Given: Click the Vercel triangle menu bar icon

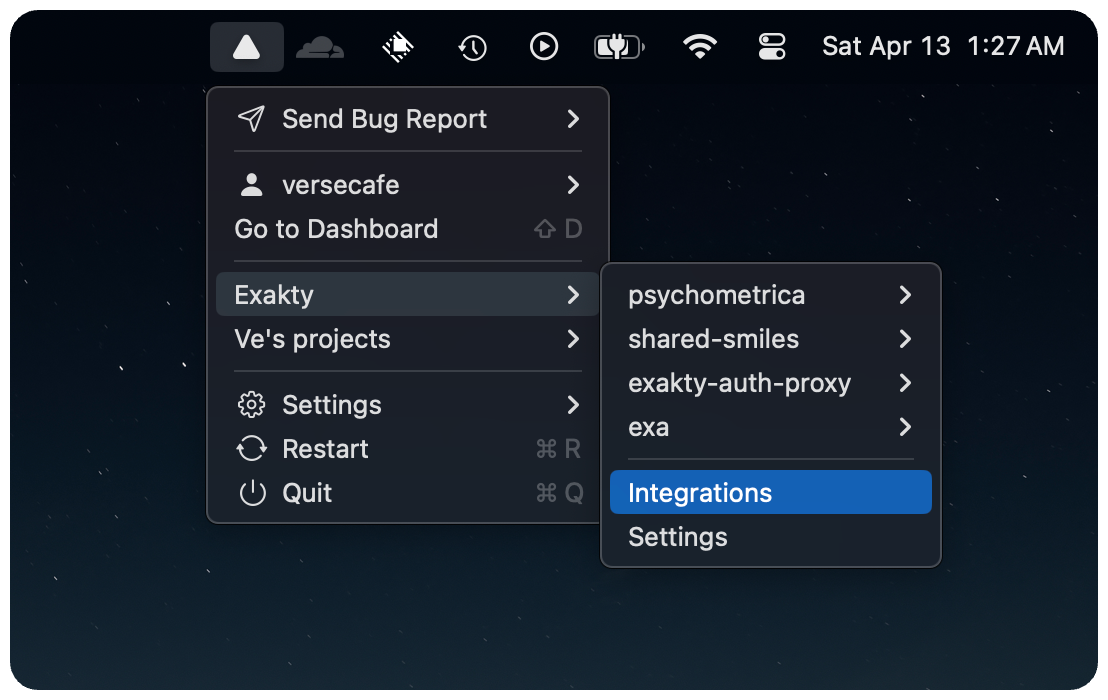Looking at the screenshot, I should (x=246, y=47).
